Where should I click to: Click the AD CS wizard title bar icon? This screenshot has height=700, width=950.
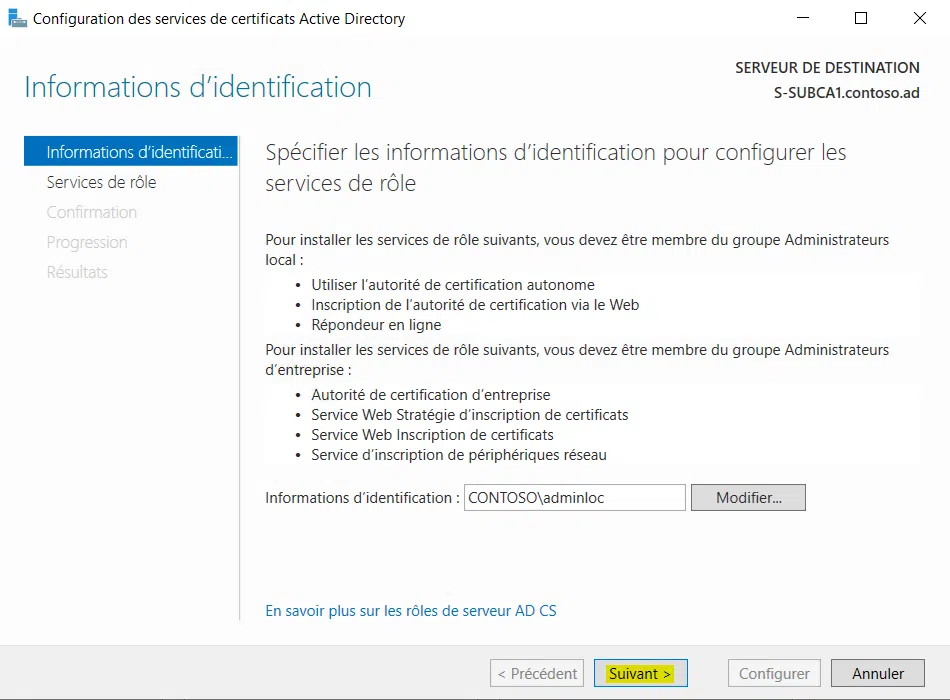[17, 18]
